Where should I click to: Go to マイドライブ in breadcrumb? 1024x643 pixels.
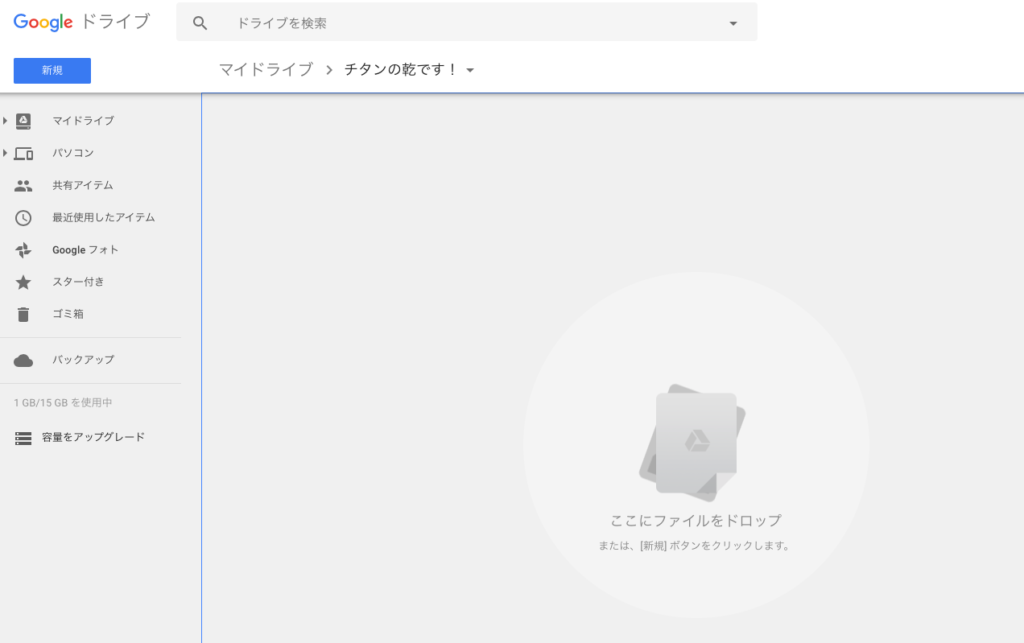pyautogui.click(x=266, y=70)
